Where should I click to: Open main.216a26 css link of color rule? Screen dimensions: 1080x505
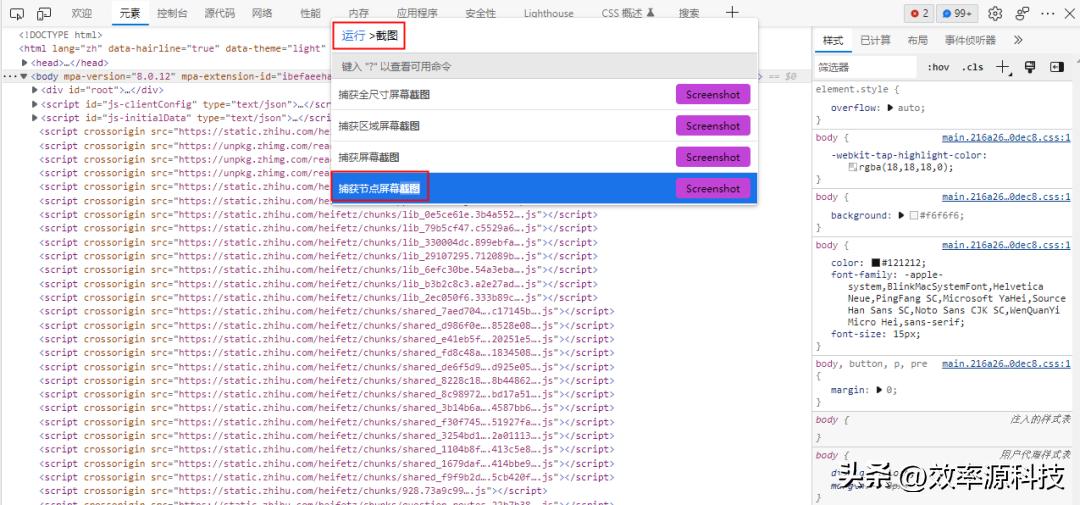pyautogui.click(x=1006, y=245)
